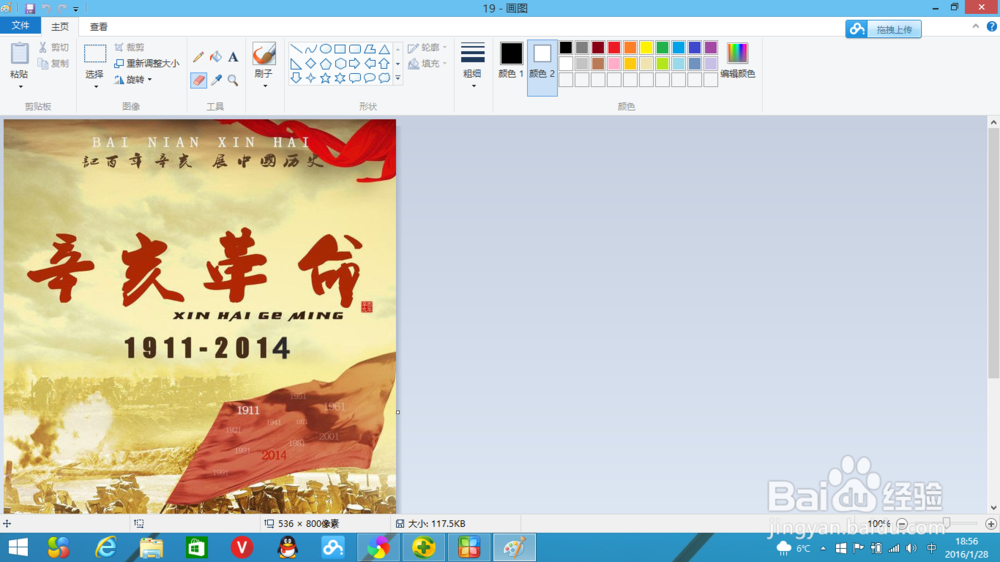Click the Save icon in the quick access toolbar
The height and width of the screenshot is (562, 1000).
[29, 8]
